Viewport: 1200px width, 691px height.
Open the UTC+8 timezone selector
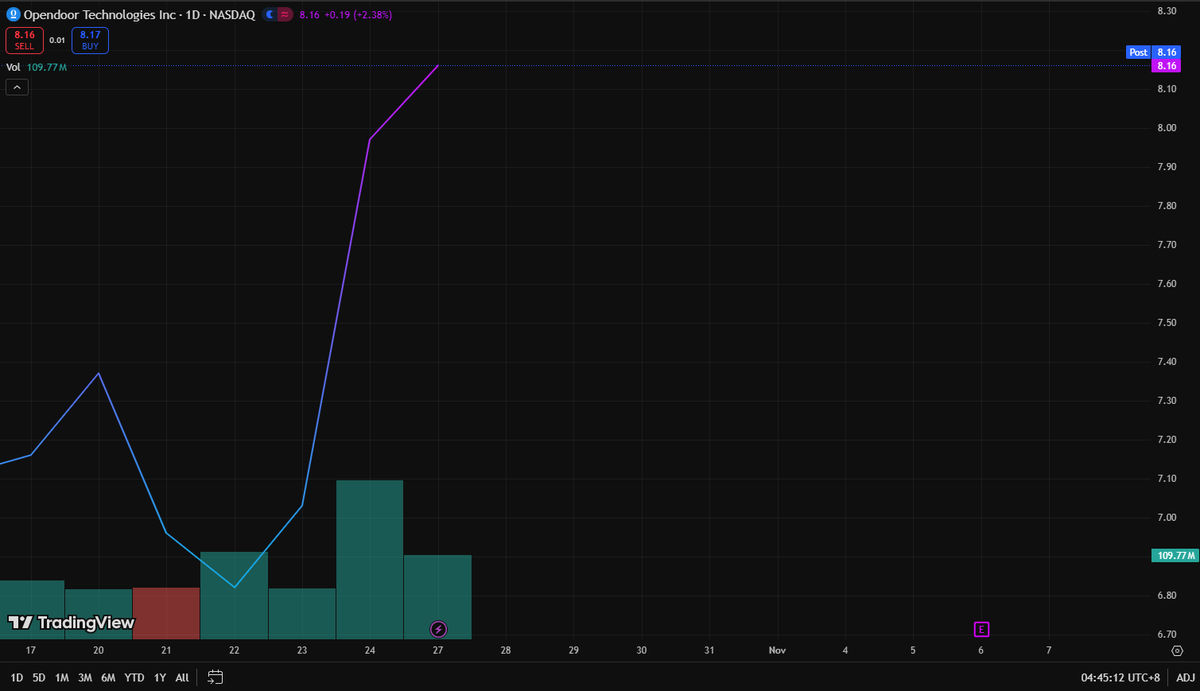point(1118,677)
